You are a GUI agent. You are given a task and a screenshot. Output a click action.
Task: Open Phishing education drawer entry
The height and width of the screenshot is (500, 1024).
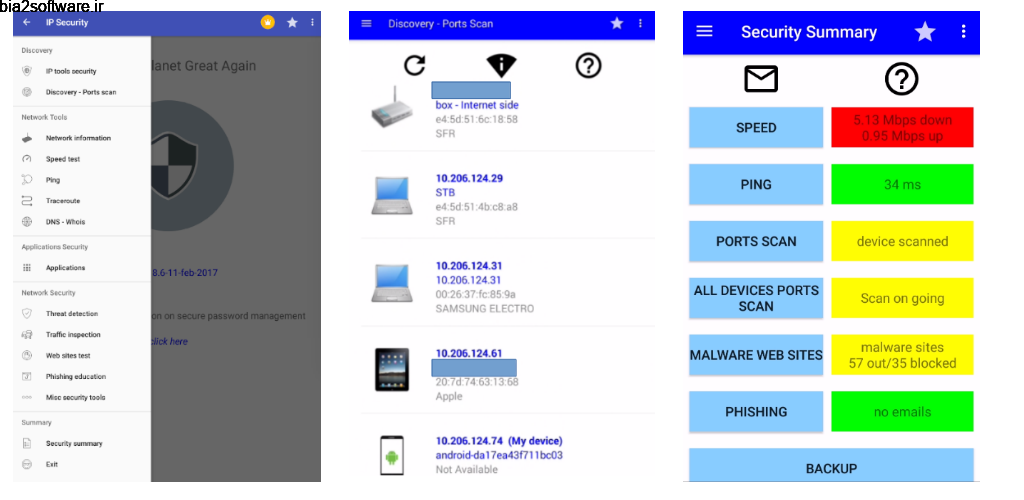[x=82, y=376]
